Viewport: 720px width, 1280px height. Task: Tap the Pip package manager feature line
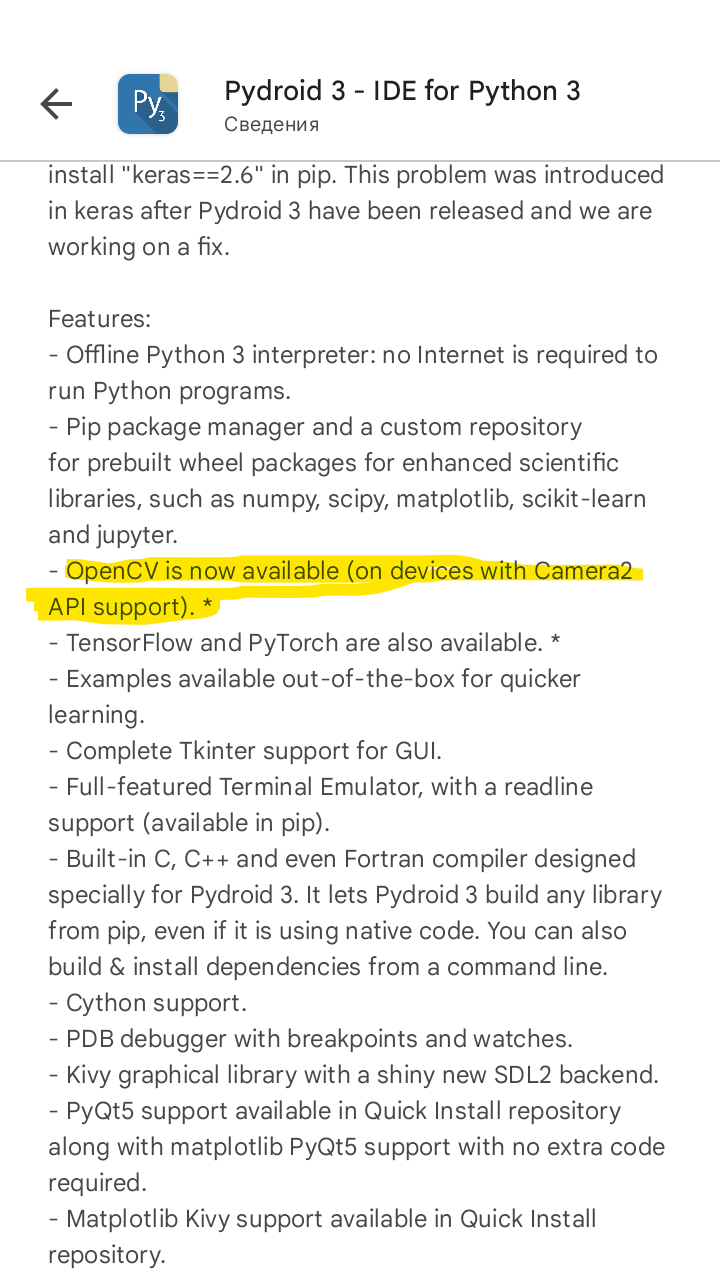coord(347,481)
